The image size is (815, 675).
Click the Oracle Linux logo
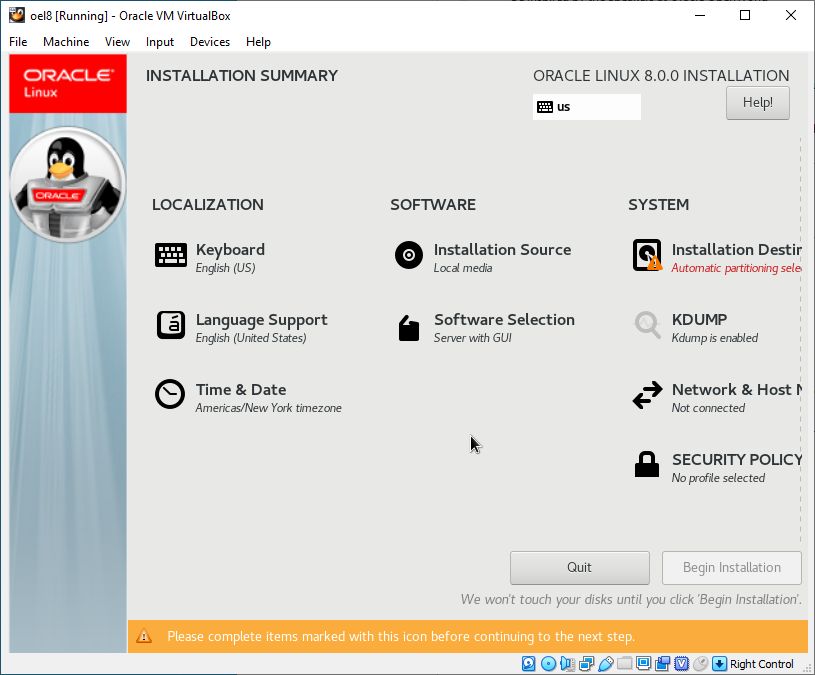click(x=68, y=84)
